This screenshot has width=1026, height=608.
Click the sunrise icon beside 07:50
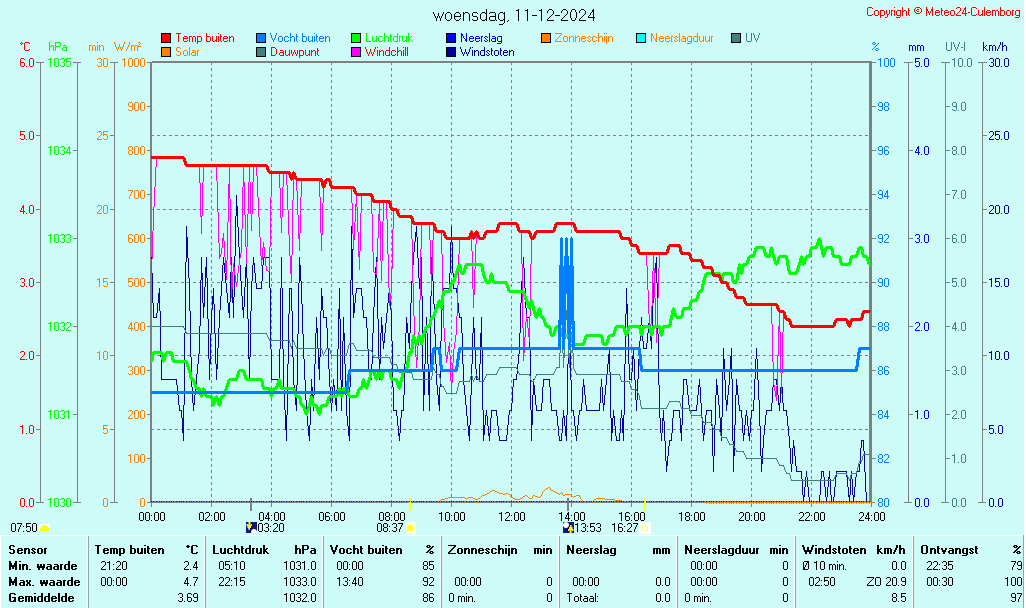pyautogui.click(x=45, y=528)
